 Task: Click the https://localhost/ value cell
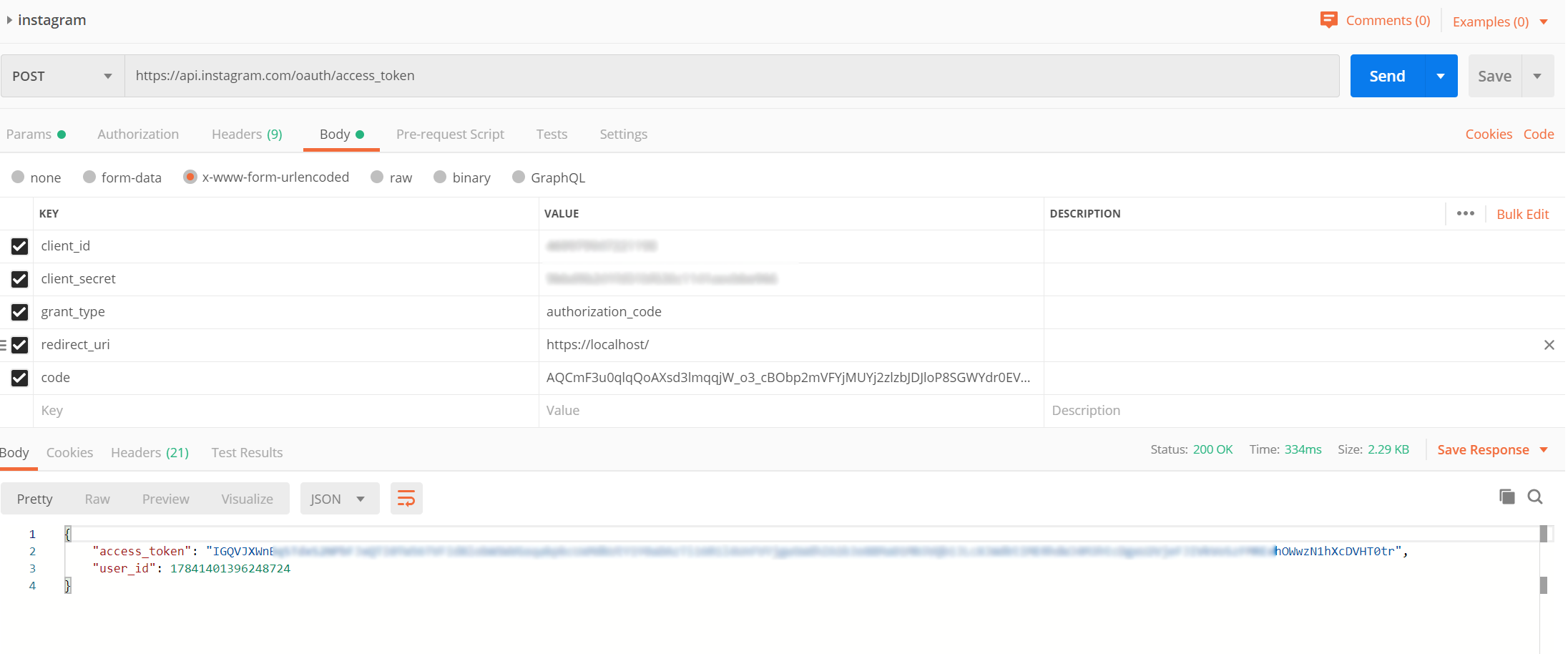[791, 345]
